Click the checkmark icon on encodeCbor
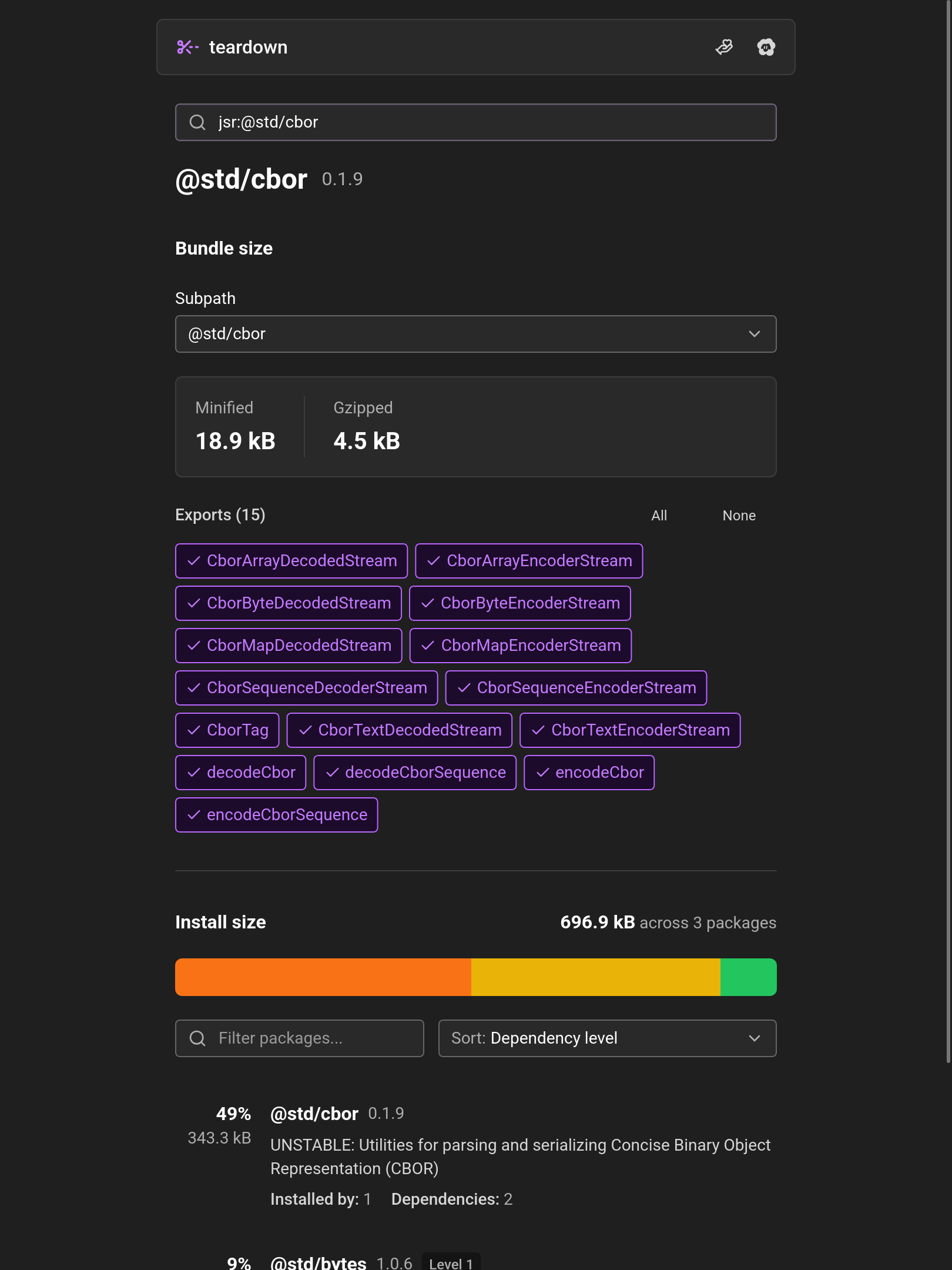Viewport: 952px width, 1270px height. click(x=543, y=773)
